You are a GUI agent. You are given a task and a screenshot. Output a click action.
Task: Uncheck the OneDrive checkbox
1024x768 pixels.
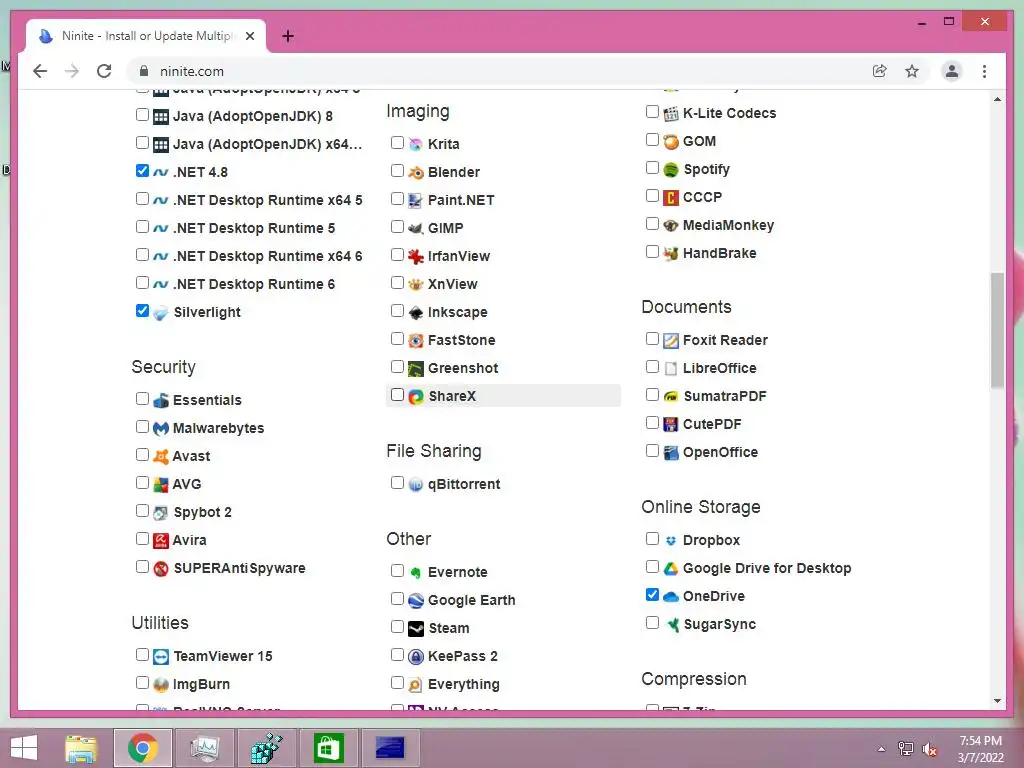652,594
